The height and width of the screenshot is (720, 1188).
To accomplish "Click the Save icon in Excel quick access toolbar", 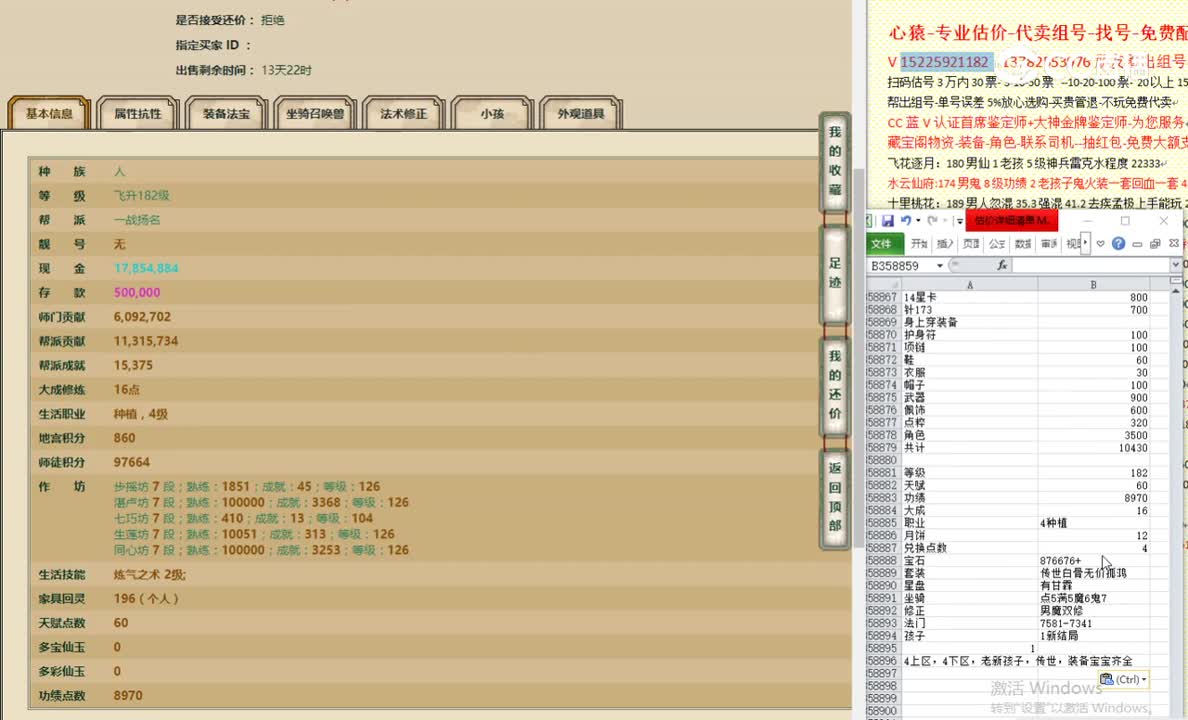I will coord(889,220).
